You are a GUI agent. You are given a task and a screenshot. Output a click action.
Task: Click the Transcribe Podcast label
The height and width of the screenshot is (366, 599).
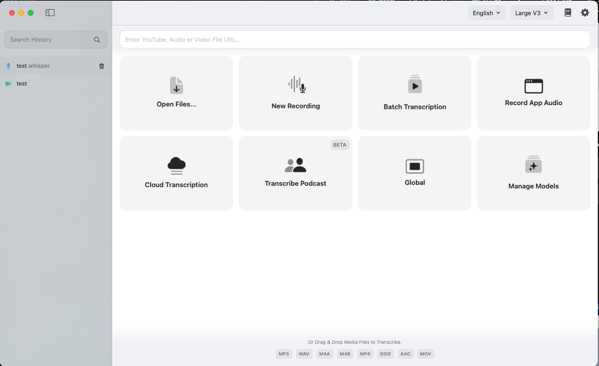click(x=296, y=184)
